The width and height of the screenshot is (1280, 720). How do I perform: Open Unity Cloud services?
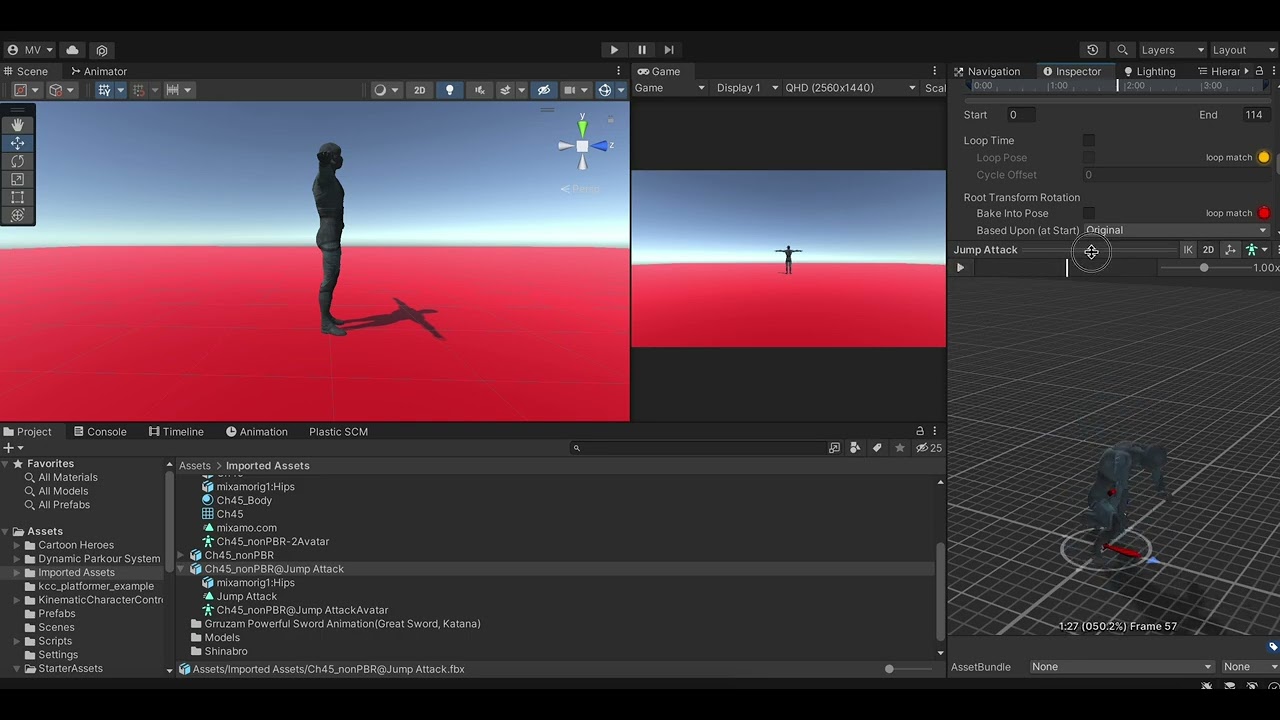pyautogui.click(x=72, y=50)
